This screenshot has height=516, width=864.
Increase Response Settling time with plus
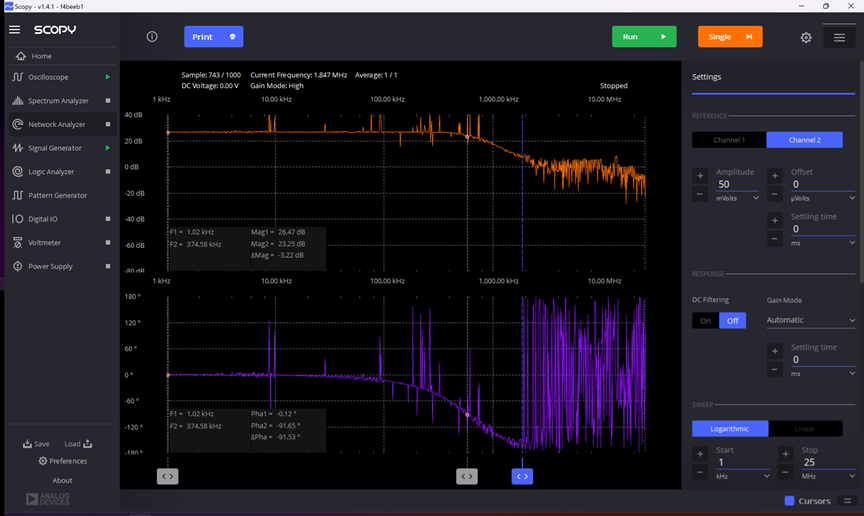pos(775,351)
